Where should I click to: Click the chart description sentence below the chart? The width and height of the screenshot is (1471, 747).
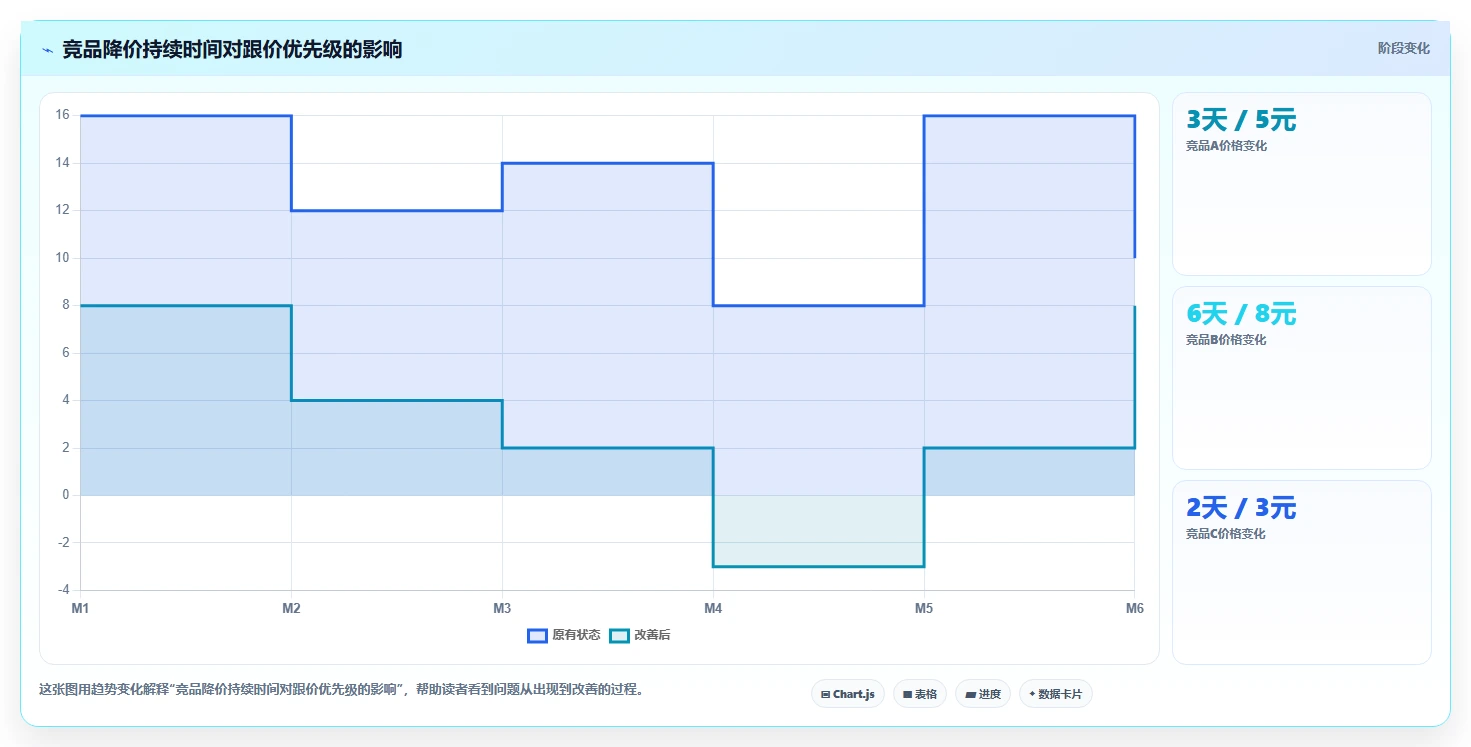(341, 689)
